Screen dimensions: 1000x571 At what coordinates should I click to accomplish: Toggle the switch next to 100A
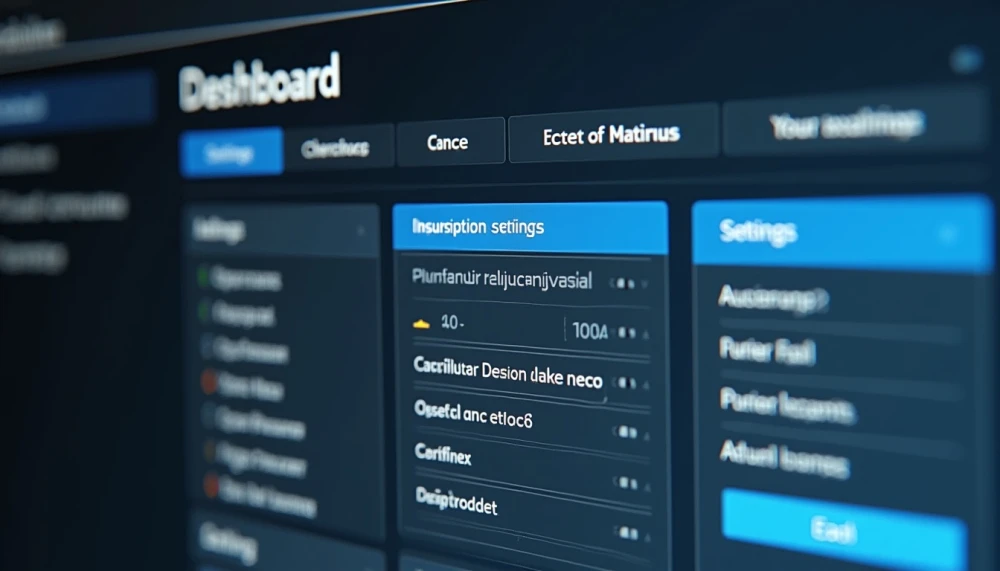[x=626, y=332]
